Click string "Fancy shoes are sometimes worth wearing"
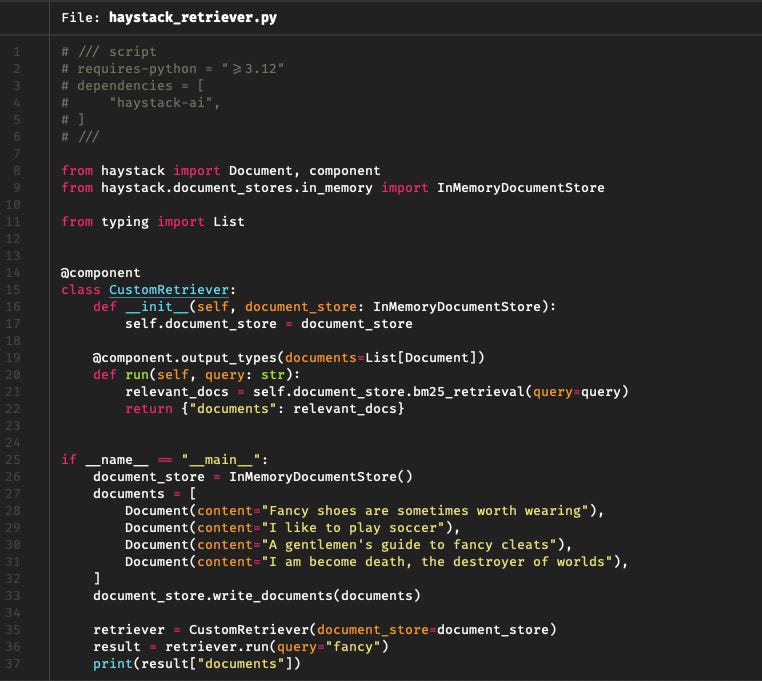Image resolution: width=762 pixels, height=681 pixels. 425,511
